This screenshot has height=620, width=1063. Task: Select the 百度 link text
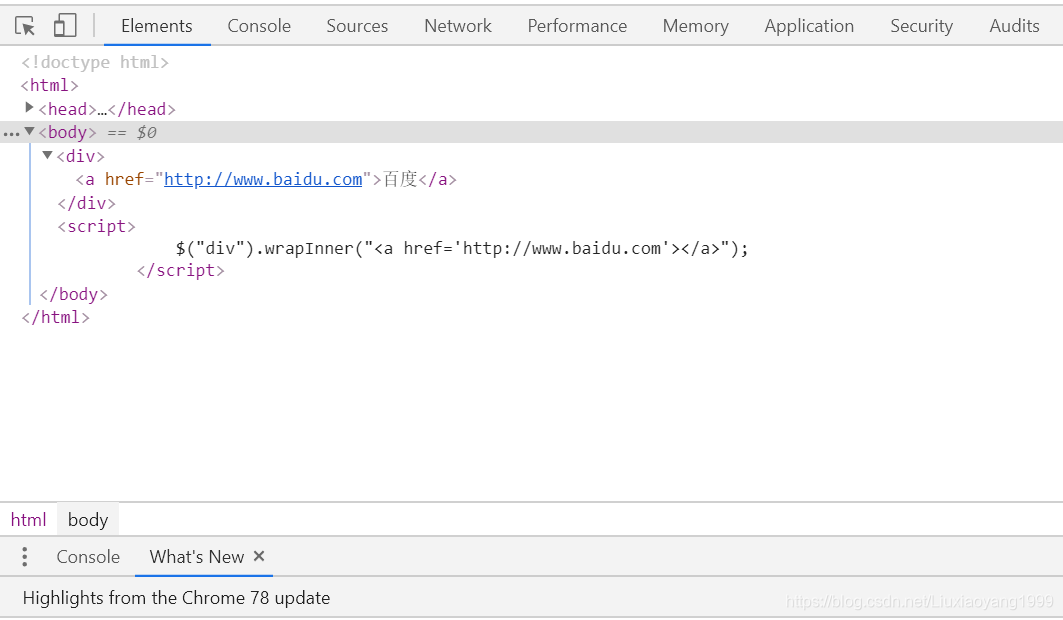point(400,180)
